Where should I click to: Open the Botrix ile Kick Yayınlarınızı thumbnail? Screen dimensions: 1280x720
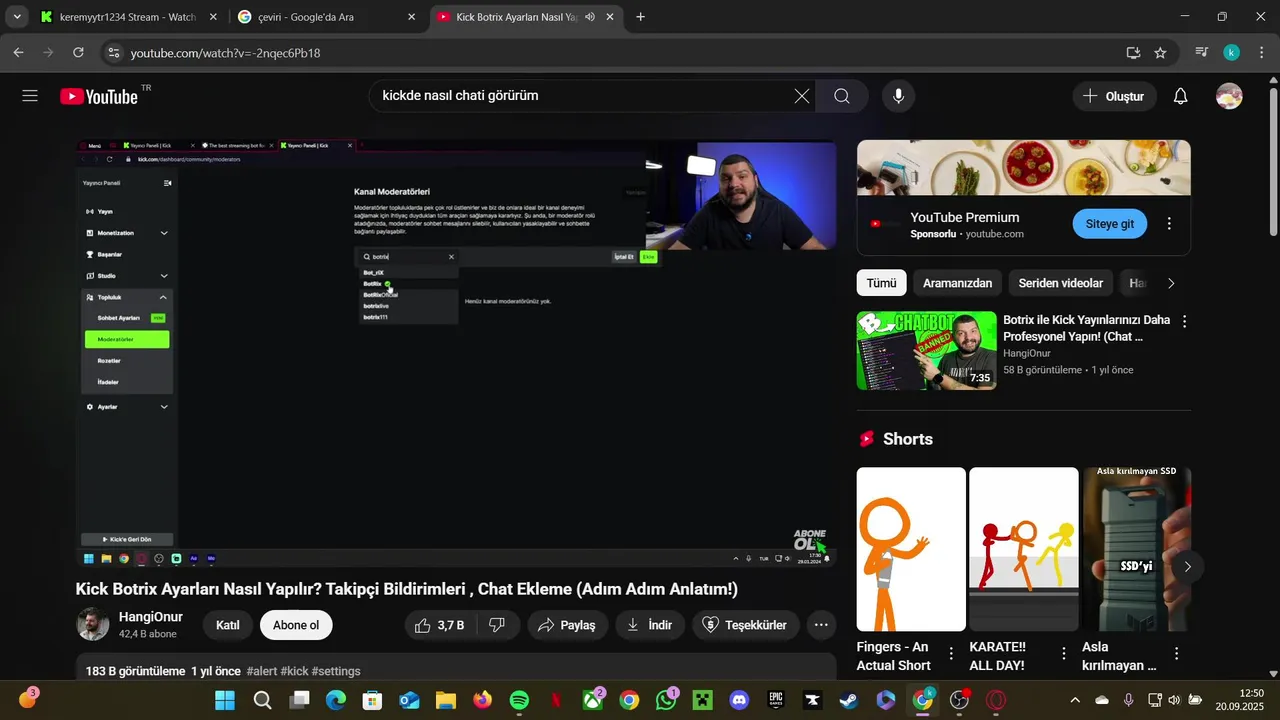tap(927, 350)
